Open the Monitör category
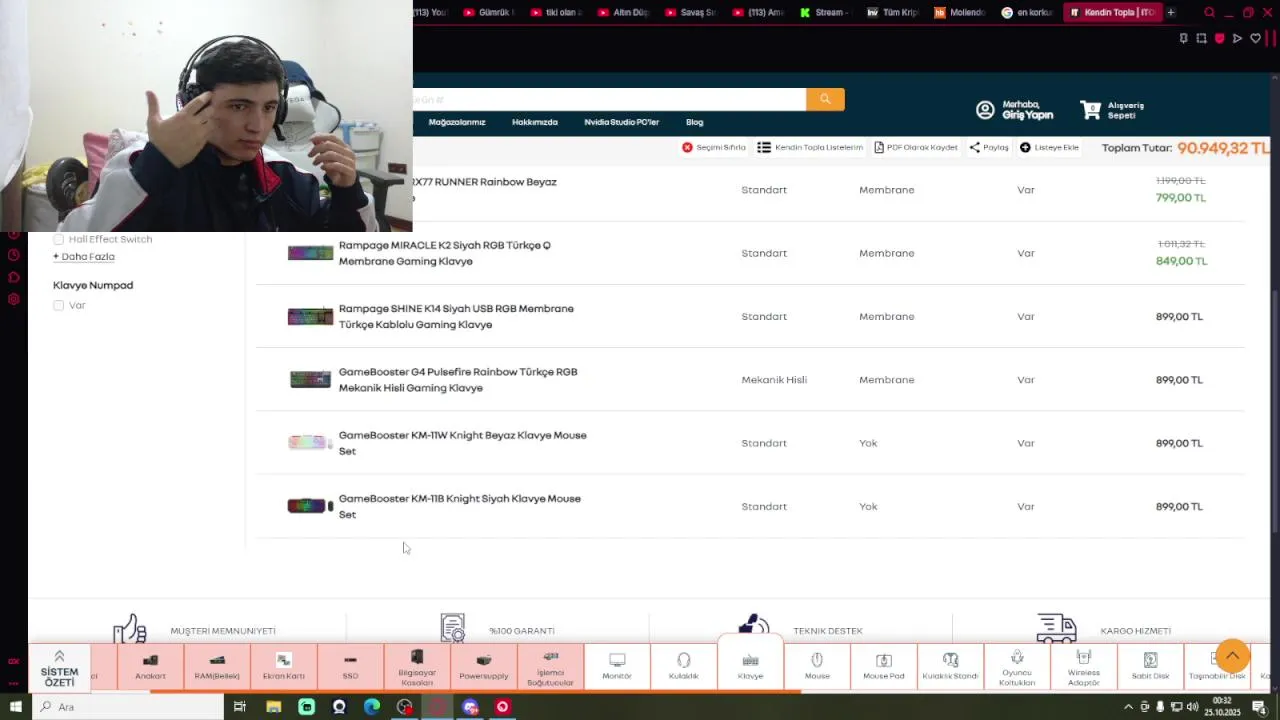This screenshot has height=720, width=1280. click(617, 667)
